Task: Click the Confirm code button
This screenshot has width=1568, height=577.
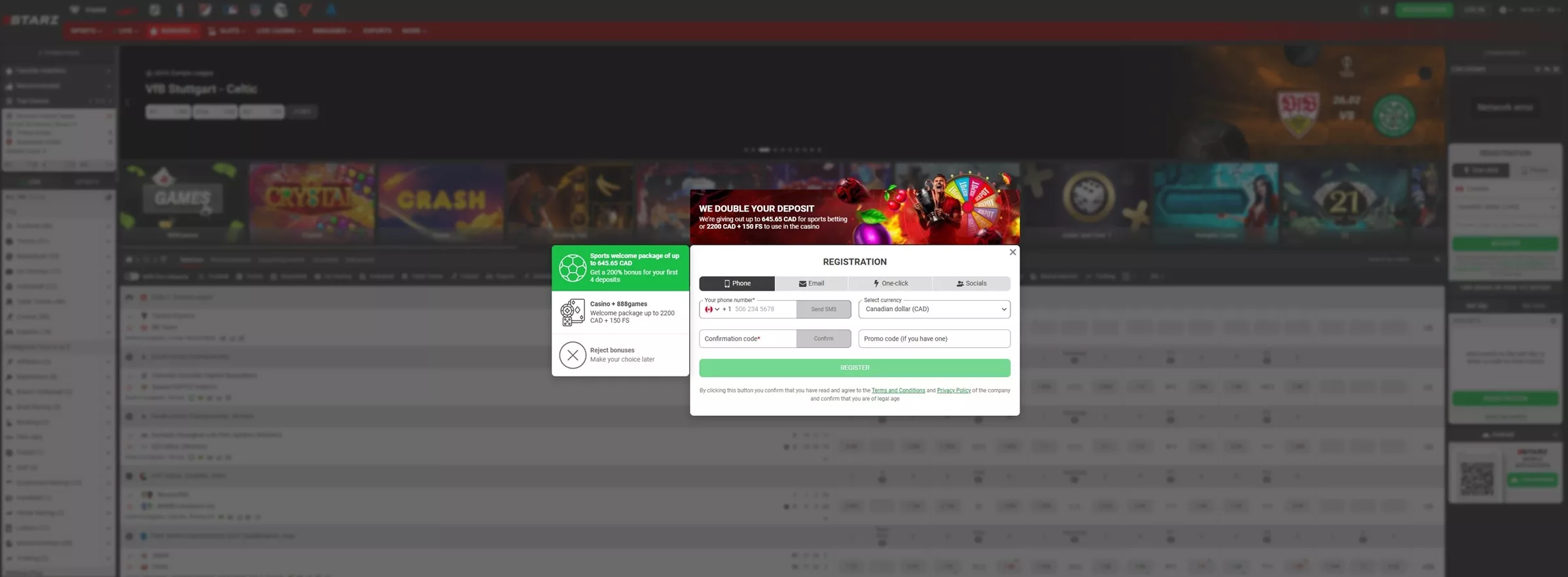Action: (x=823, y=339)
